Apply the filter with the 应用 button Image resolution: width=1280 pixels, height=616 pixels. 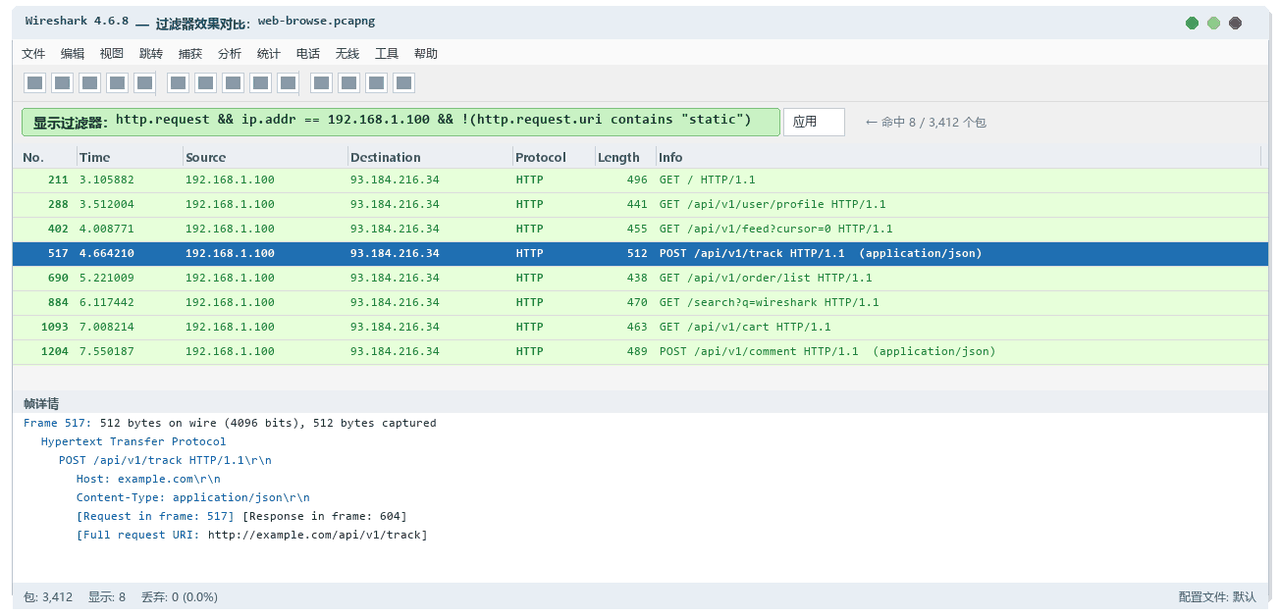pos(814,122)
